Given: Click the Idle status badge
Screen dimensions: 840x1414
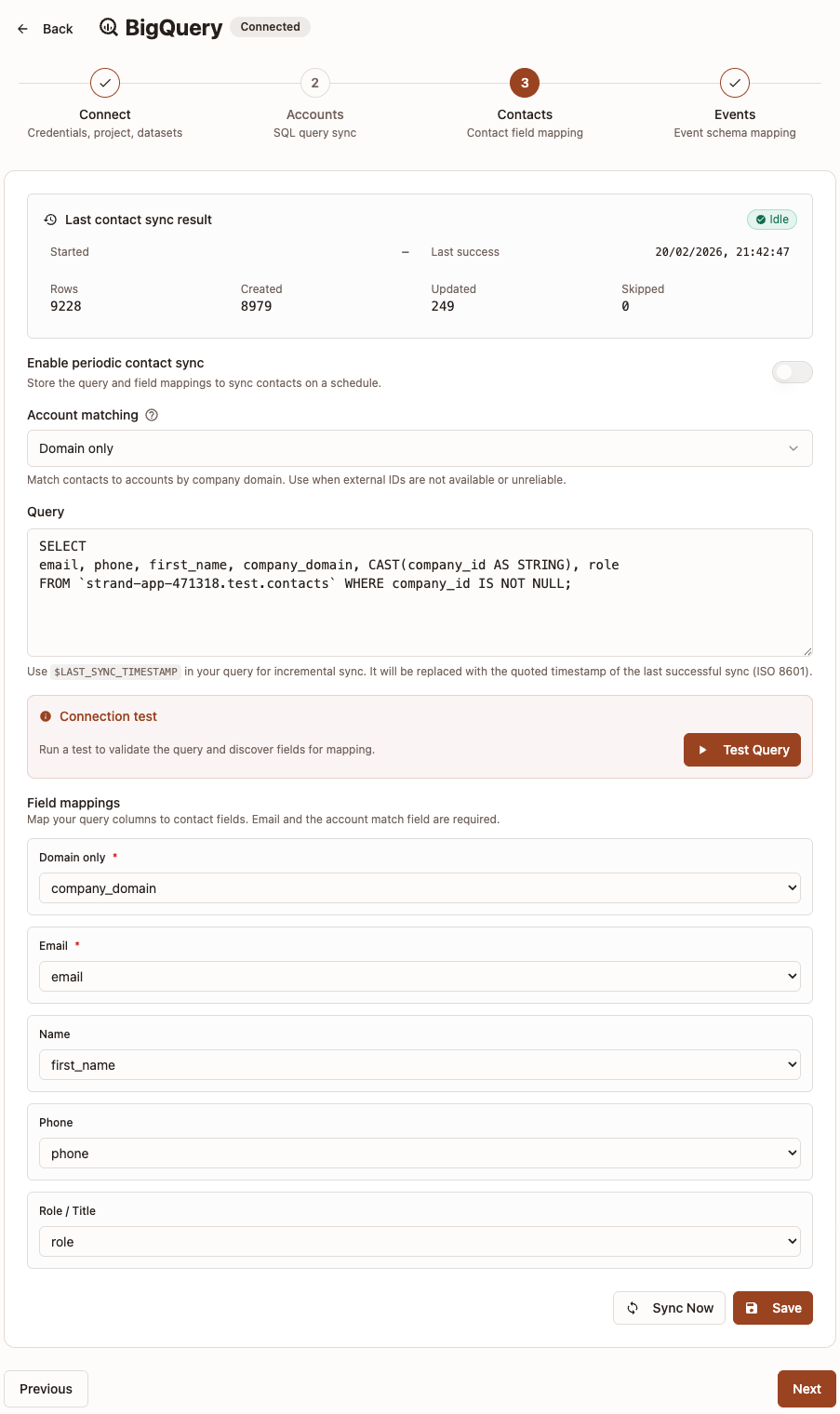Looking at the screenshot, I should pos(772,220).
